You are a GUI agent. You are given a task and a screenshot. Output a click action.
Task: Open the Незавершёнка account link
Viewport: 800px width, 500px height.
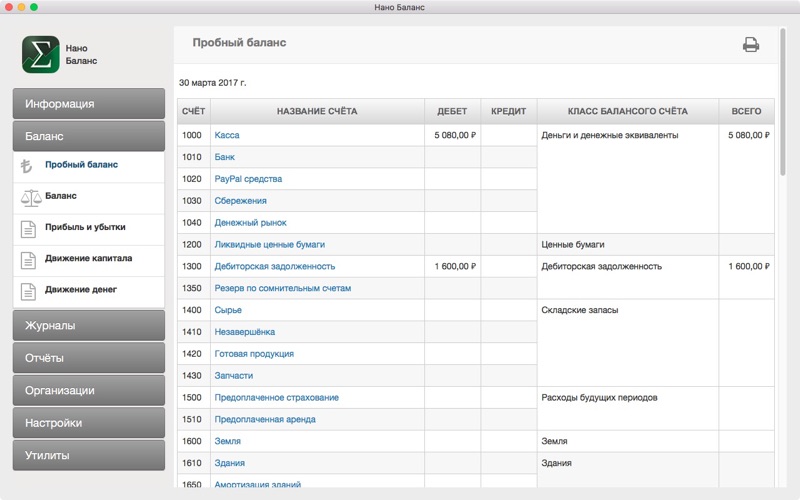coord(244,332)
